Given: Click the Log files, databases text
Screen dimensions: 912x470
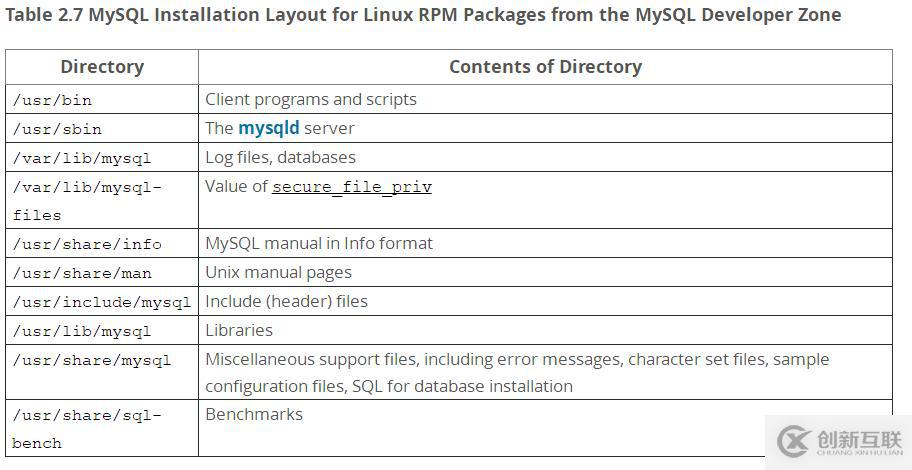Looking at the screenshot, I should point(280,157).
